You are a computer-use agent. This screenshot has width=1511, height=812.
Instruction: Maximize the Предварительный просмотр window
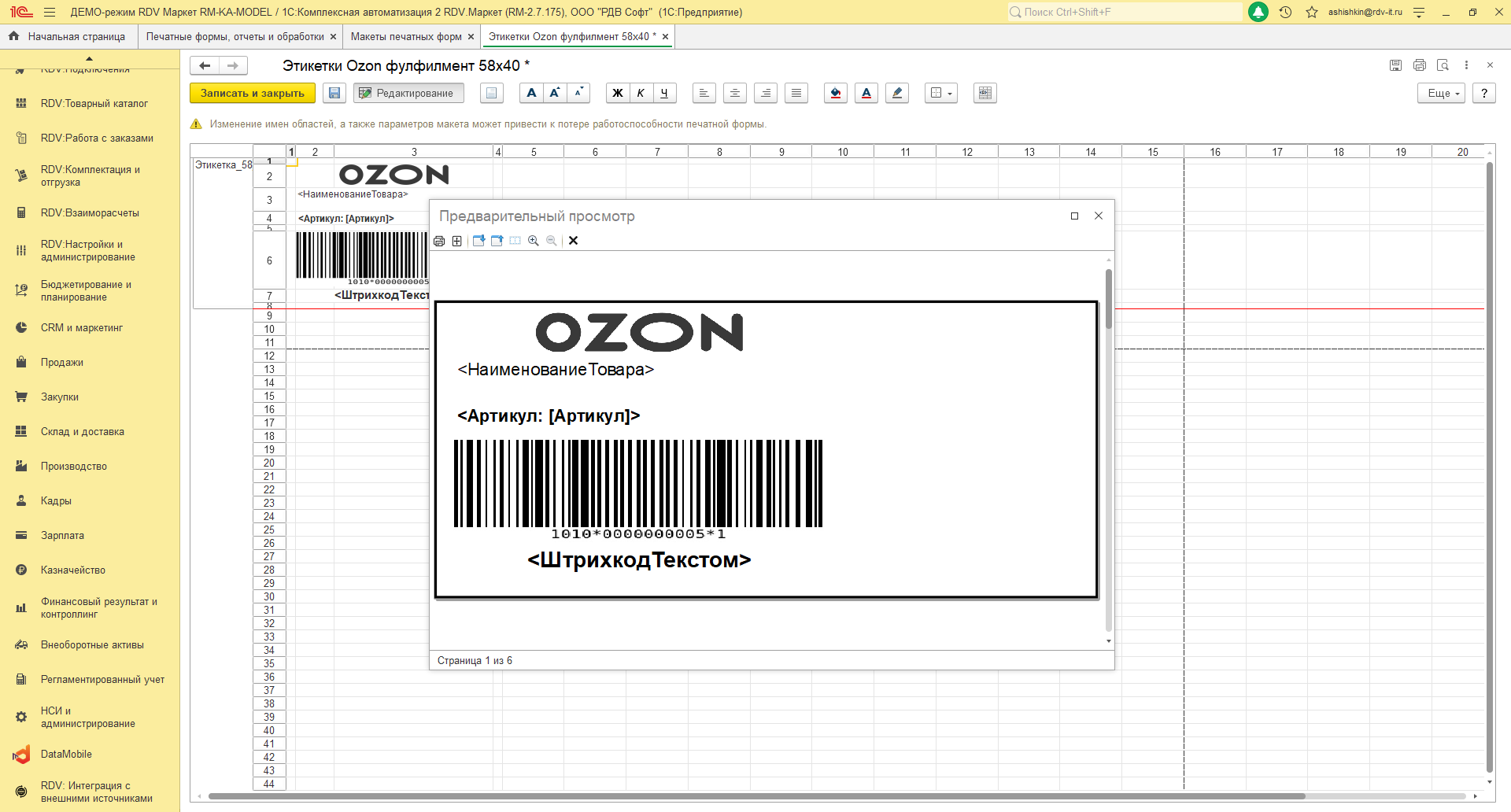coord(1074,216)
